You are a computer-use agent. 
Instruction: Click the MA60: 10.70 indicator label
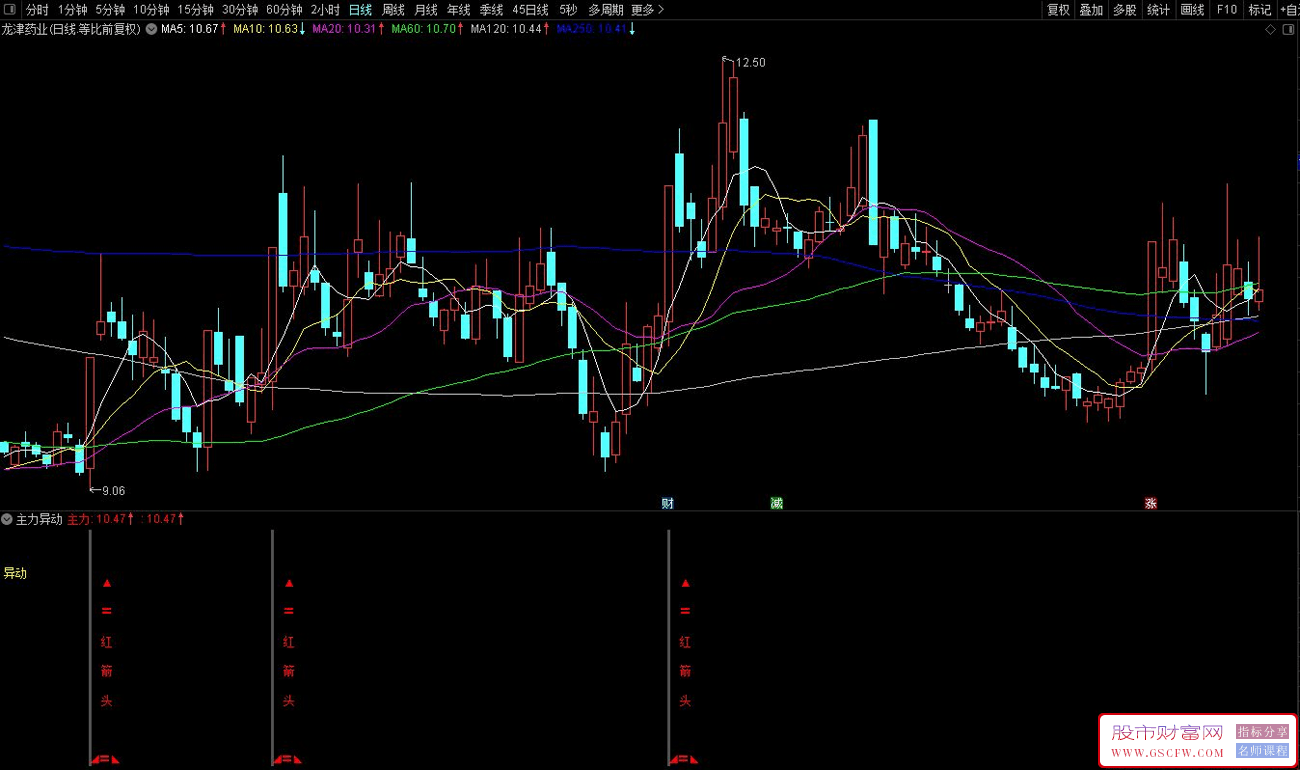click(x=425, y=29)
